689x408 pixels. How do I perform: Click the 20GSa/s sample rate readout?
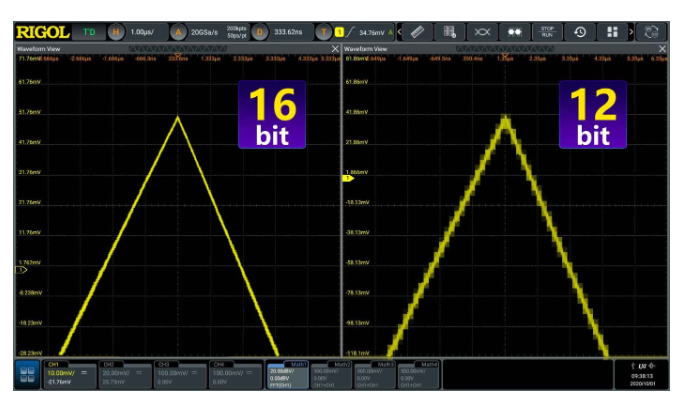tap(204, 32)
